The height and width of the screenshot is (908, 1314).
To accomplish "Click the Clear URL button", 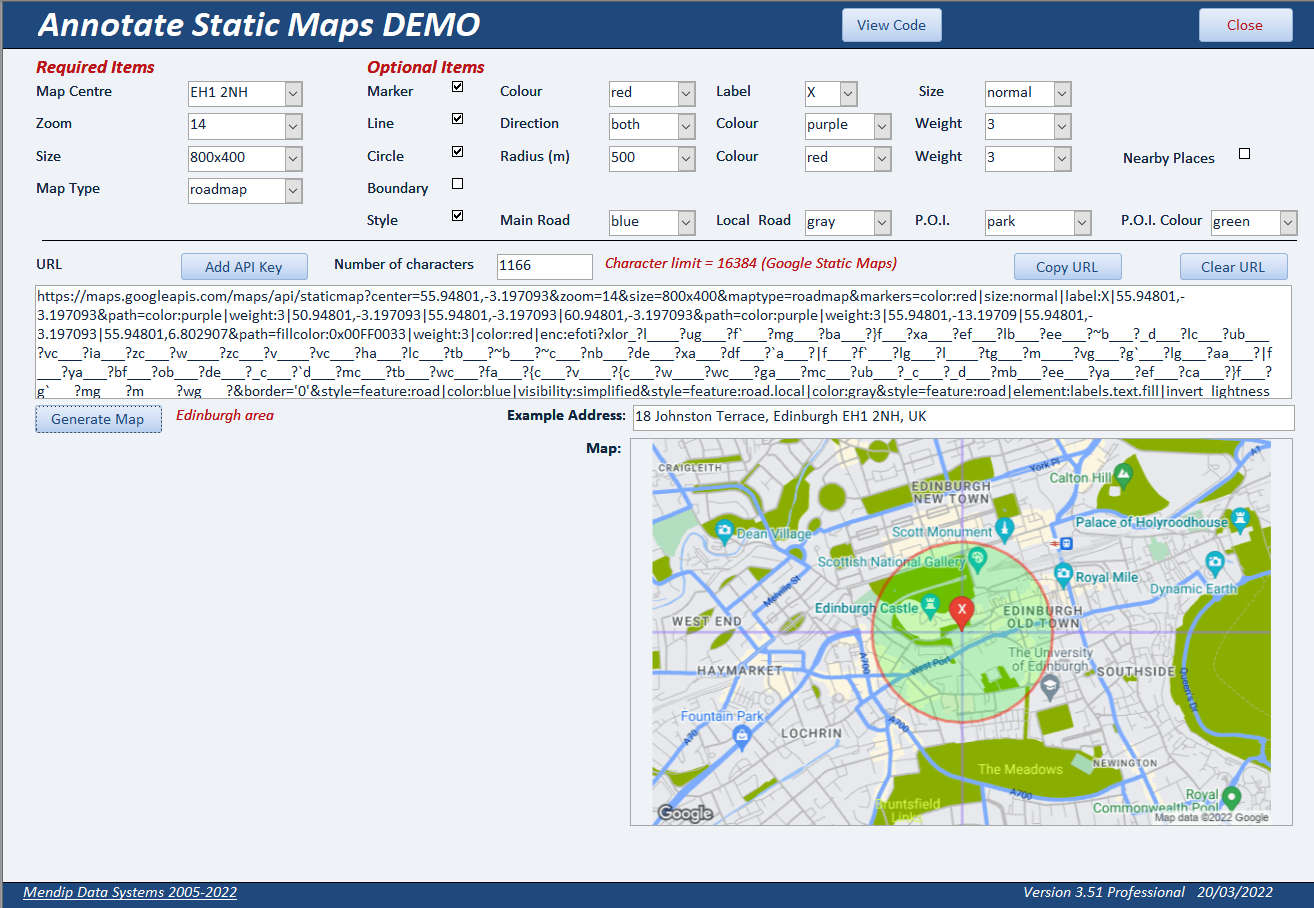I will [x=1233, y=267].
